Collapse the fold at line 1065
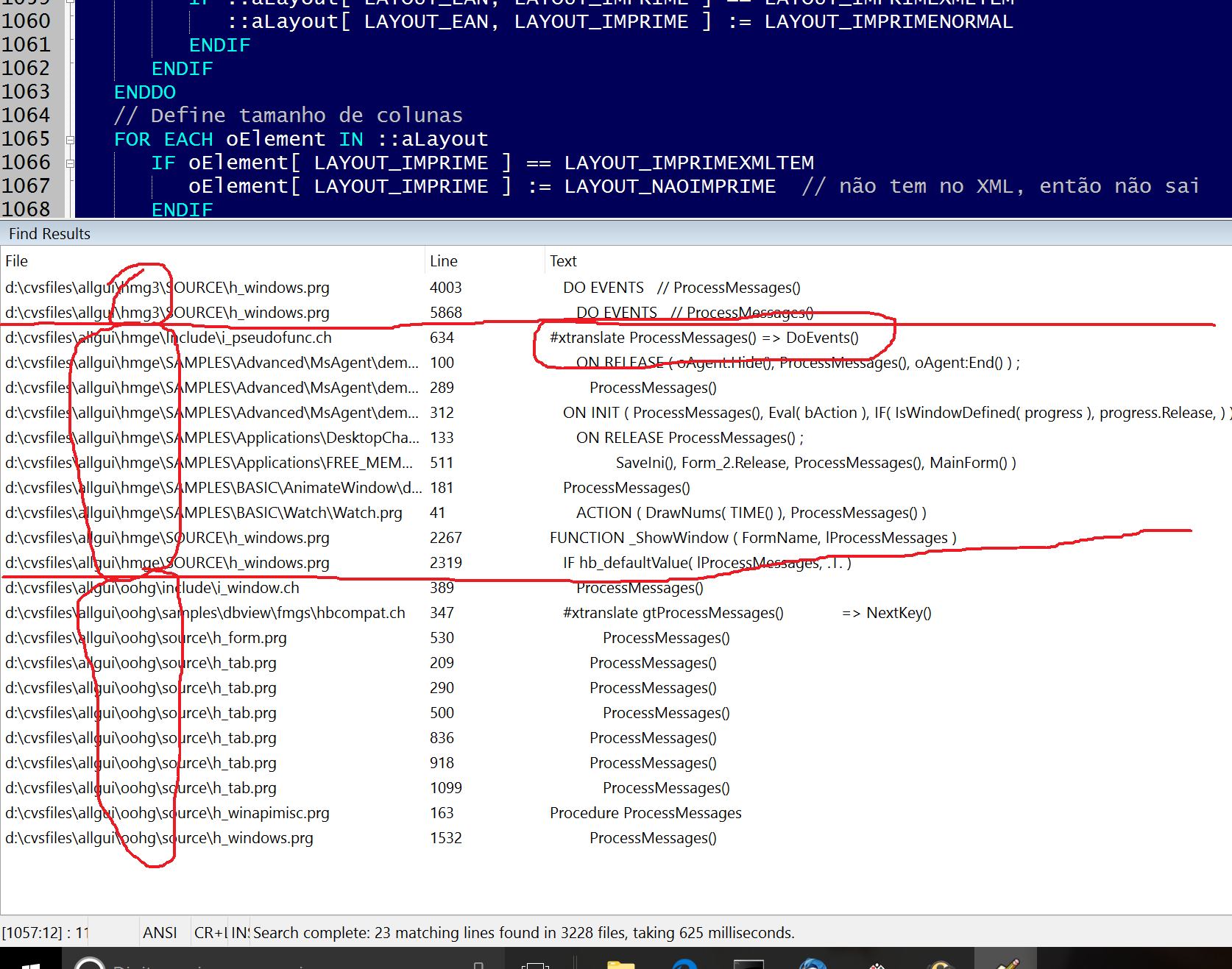 pos(70,140)
